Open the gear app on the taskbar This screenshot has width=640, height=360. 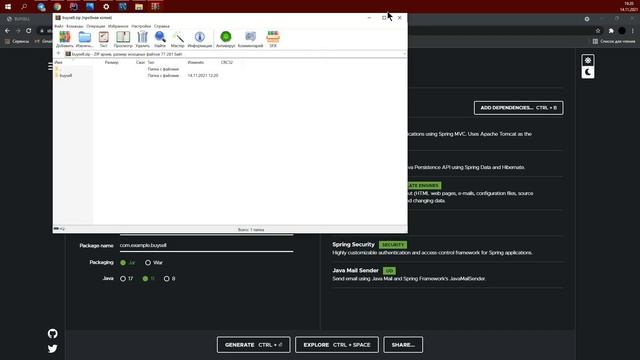pyautogui.click(x=106, y=7)
